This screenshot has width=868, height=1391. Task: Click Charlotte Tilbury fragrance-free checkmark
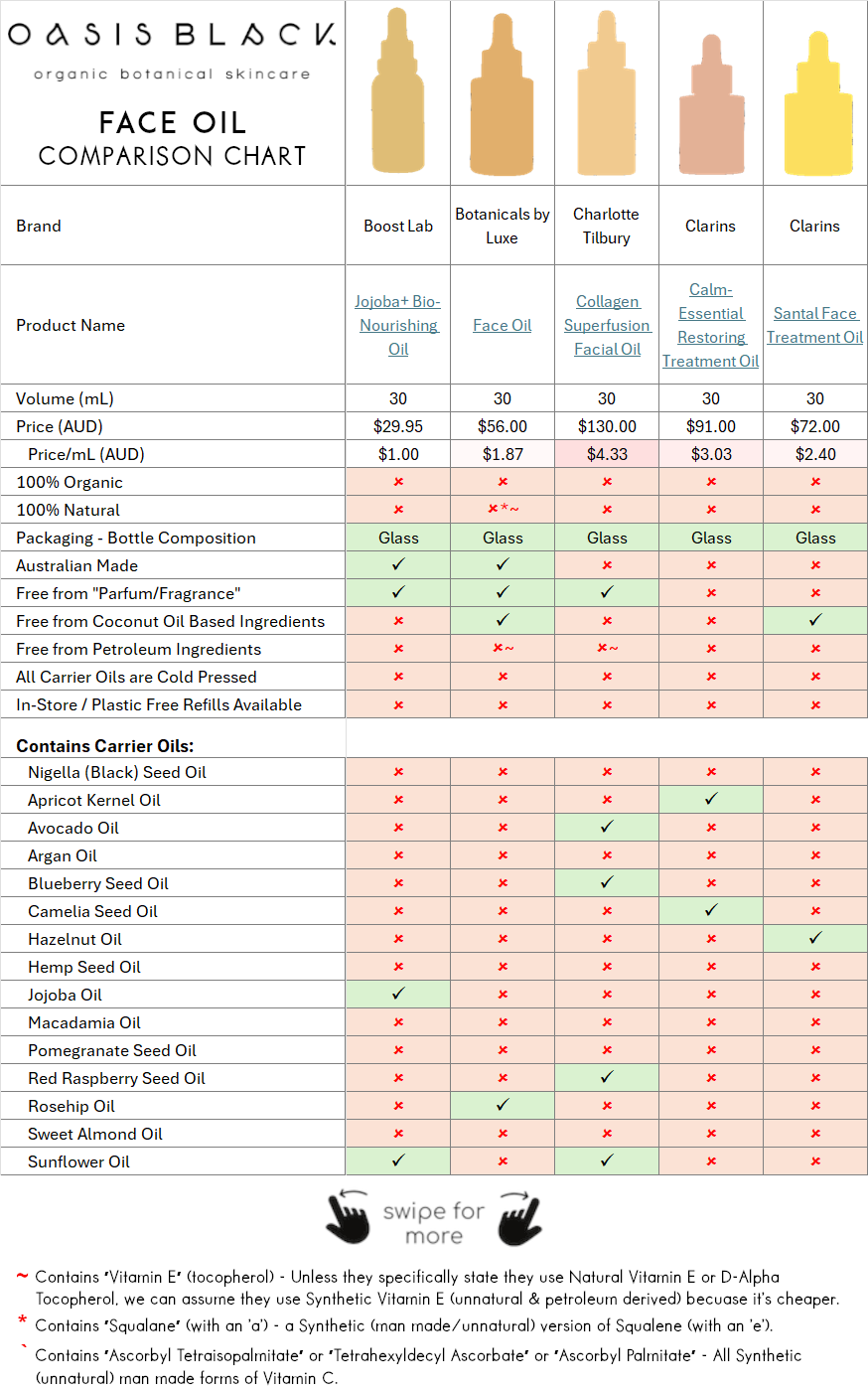607,593
